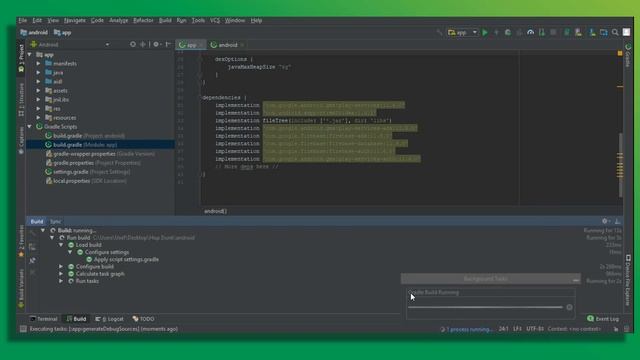This screenshot has height=360, width=640.
Task: Open the Logcat tool window
Action: 109,319
